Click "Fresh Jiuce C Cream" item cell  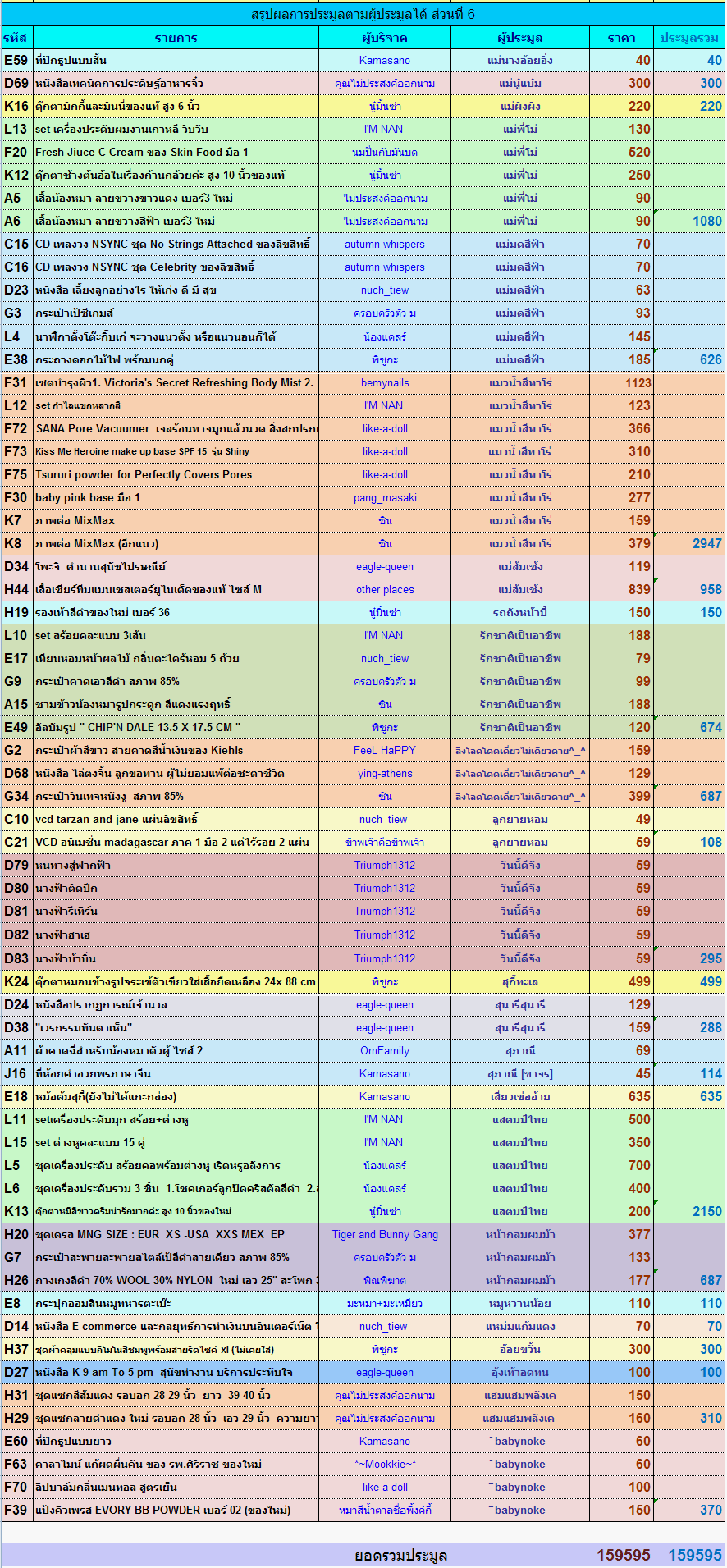[x=176, y=152]
